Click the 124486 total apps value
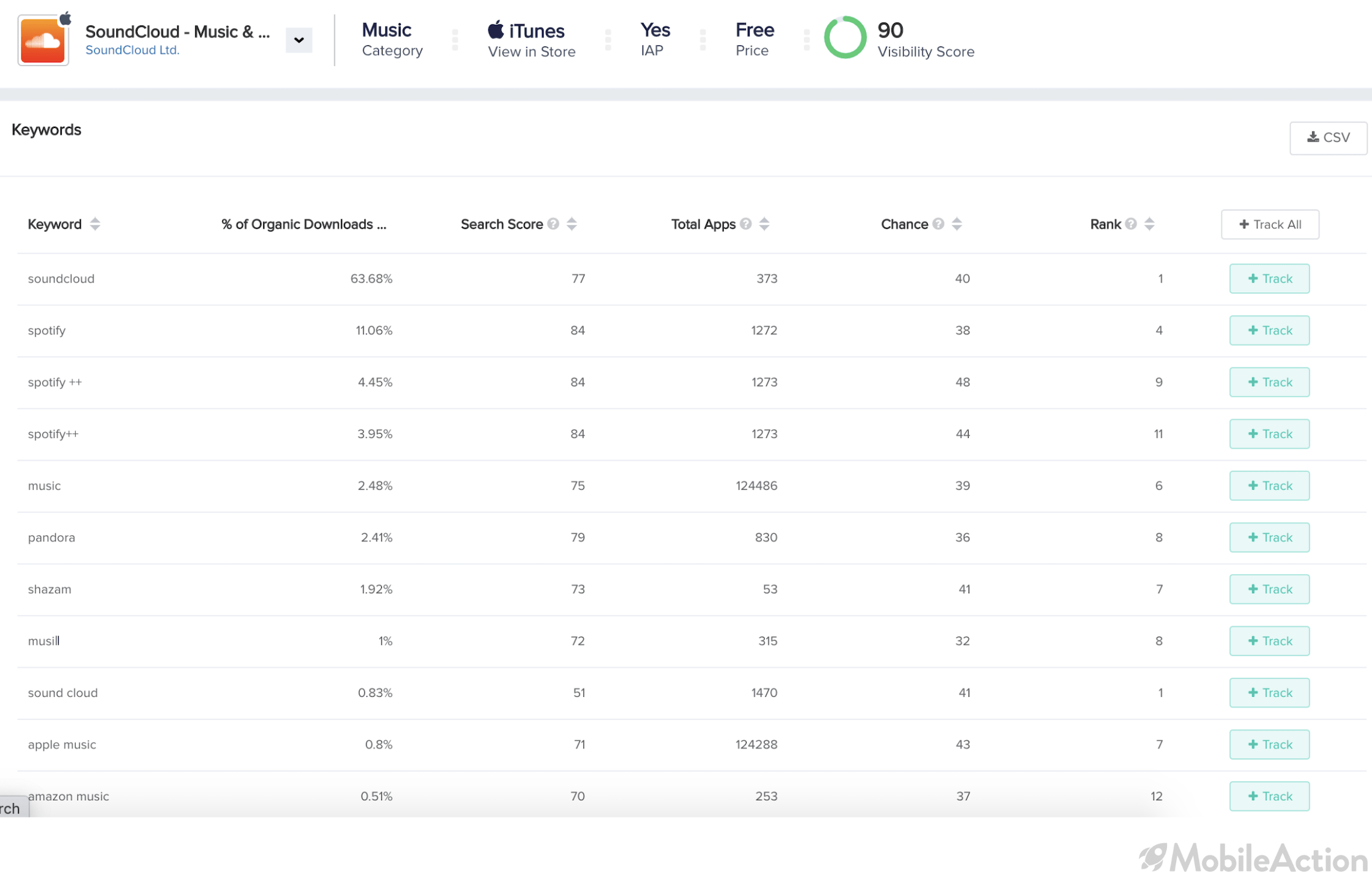Screen dimensions: 1372x889 pos(756,486)
